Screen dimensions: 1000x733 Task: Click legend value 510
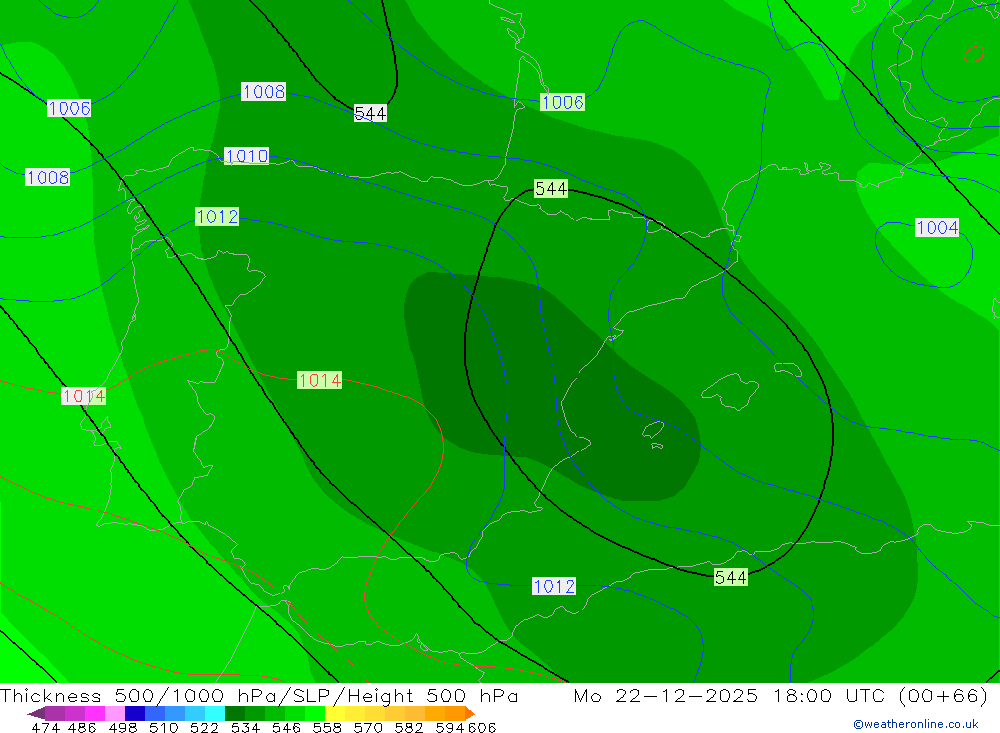(x=163, y=727)
